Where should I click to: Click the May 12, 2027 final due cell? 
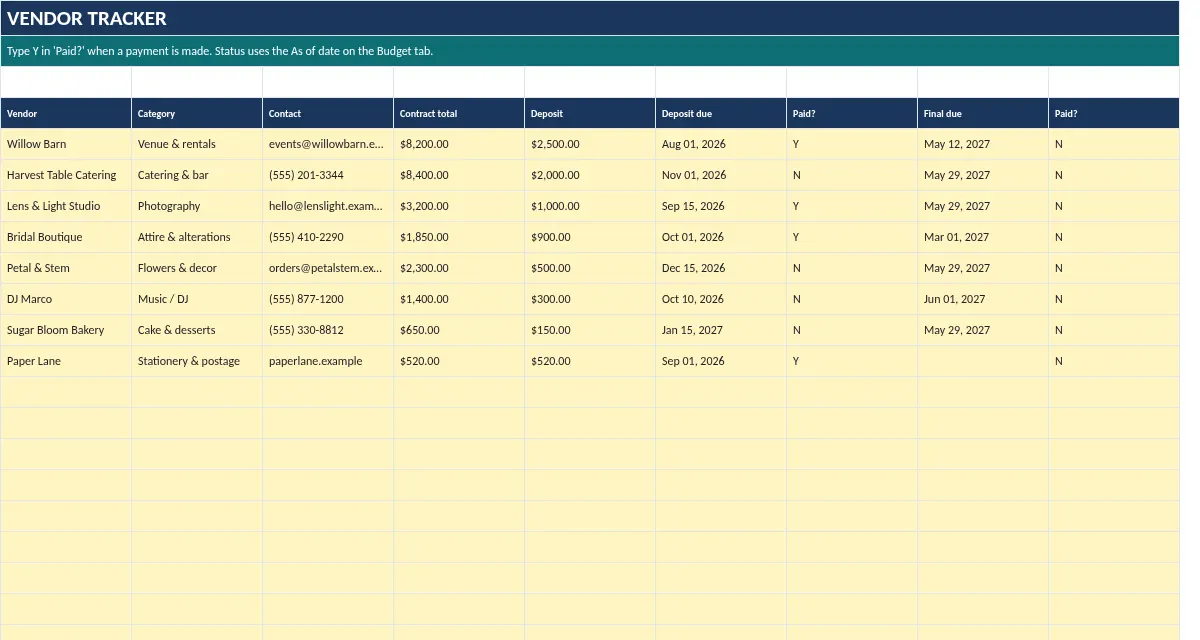tap(983, 144)
